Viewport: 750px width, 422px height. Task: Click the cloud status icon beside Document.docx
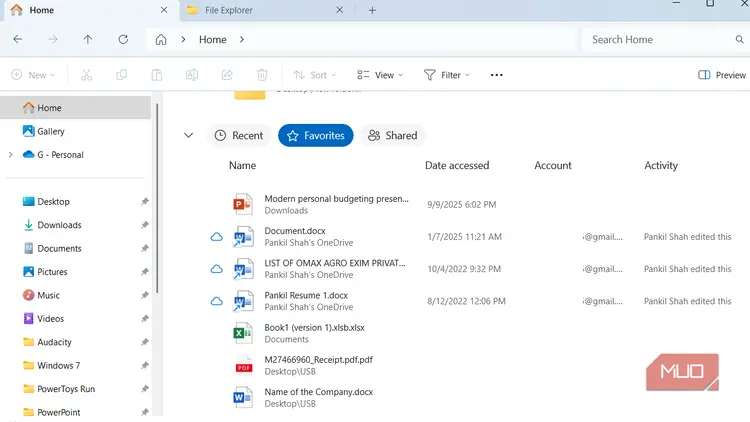(x=217, y=237)
